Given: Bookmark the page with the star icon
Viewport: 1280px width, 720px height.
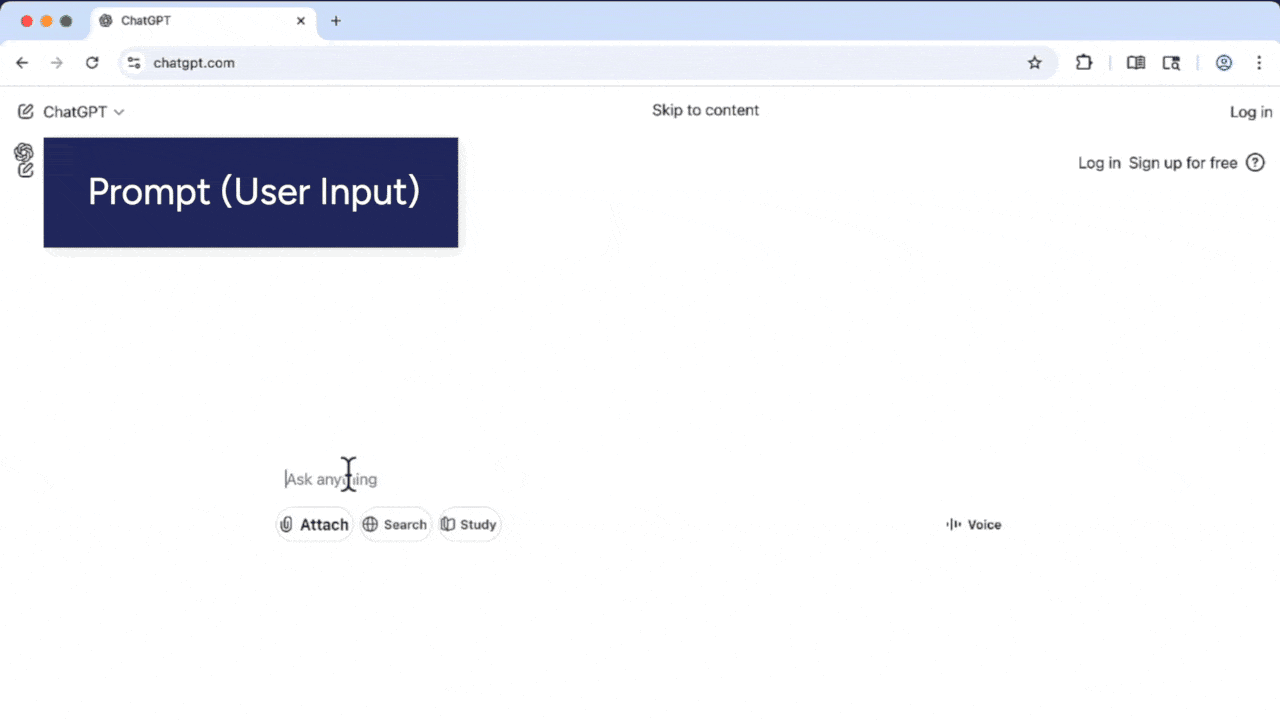Looking at the screenshot, I should click(1034, 62).
